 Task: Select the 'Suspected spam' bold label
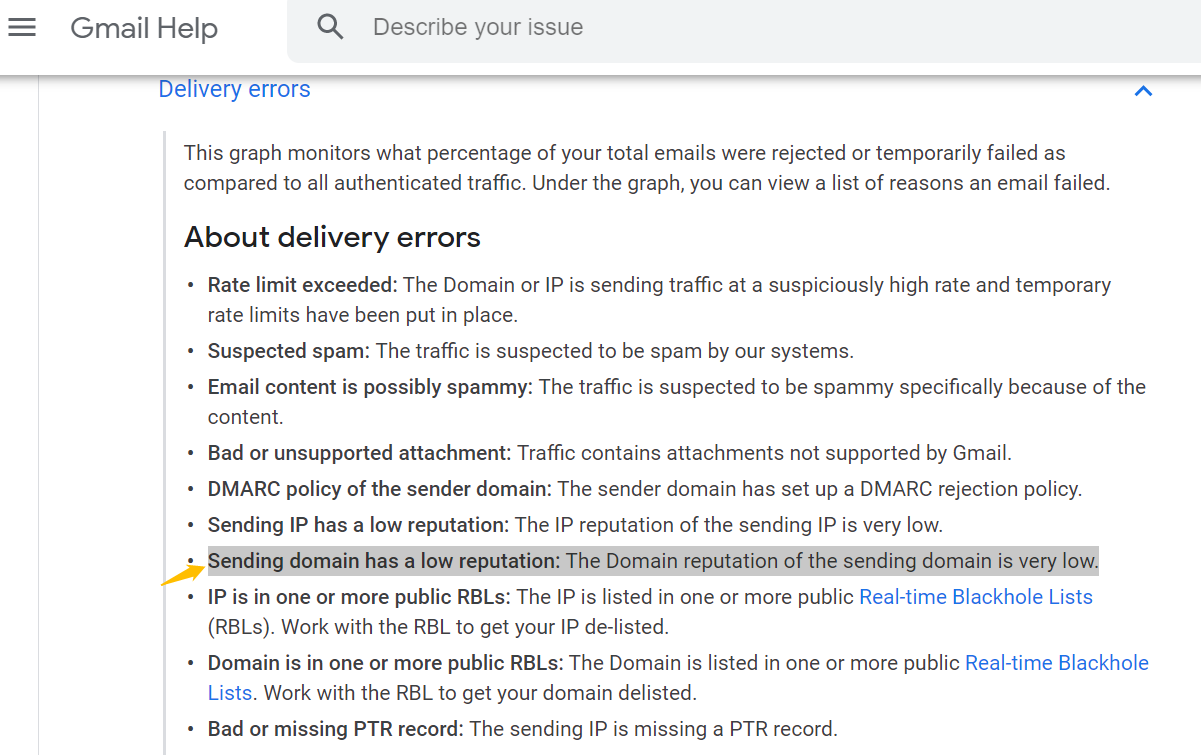tap(289, 351)
